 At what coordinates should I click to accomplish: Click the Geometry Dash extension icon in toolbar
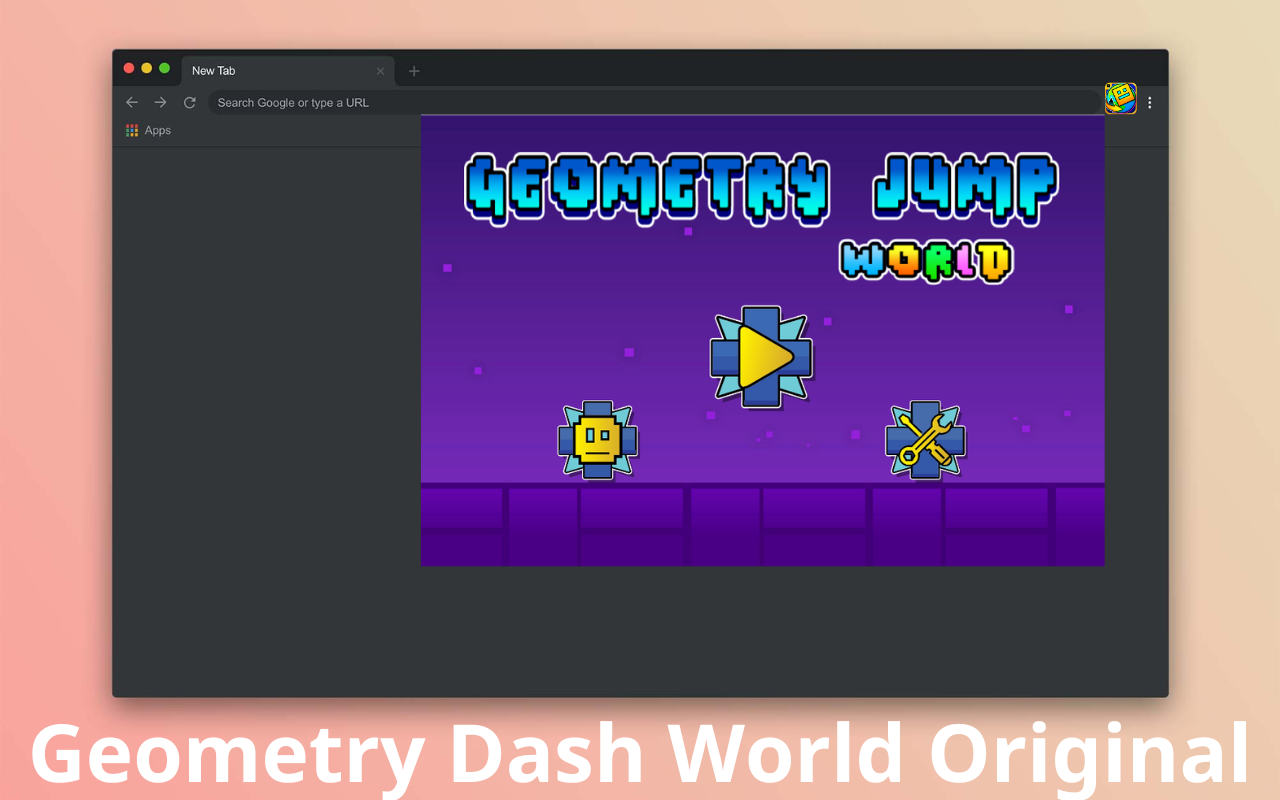pos(1120,99)
